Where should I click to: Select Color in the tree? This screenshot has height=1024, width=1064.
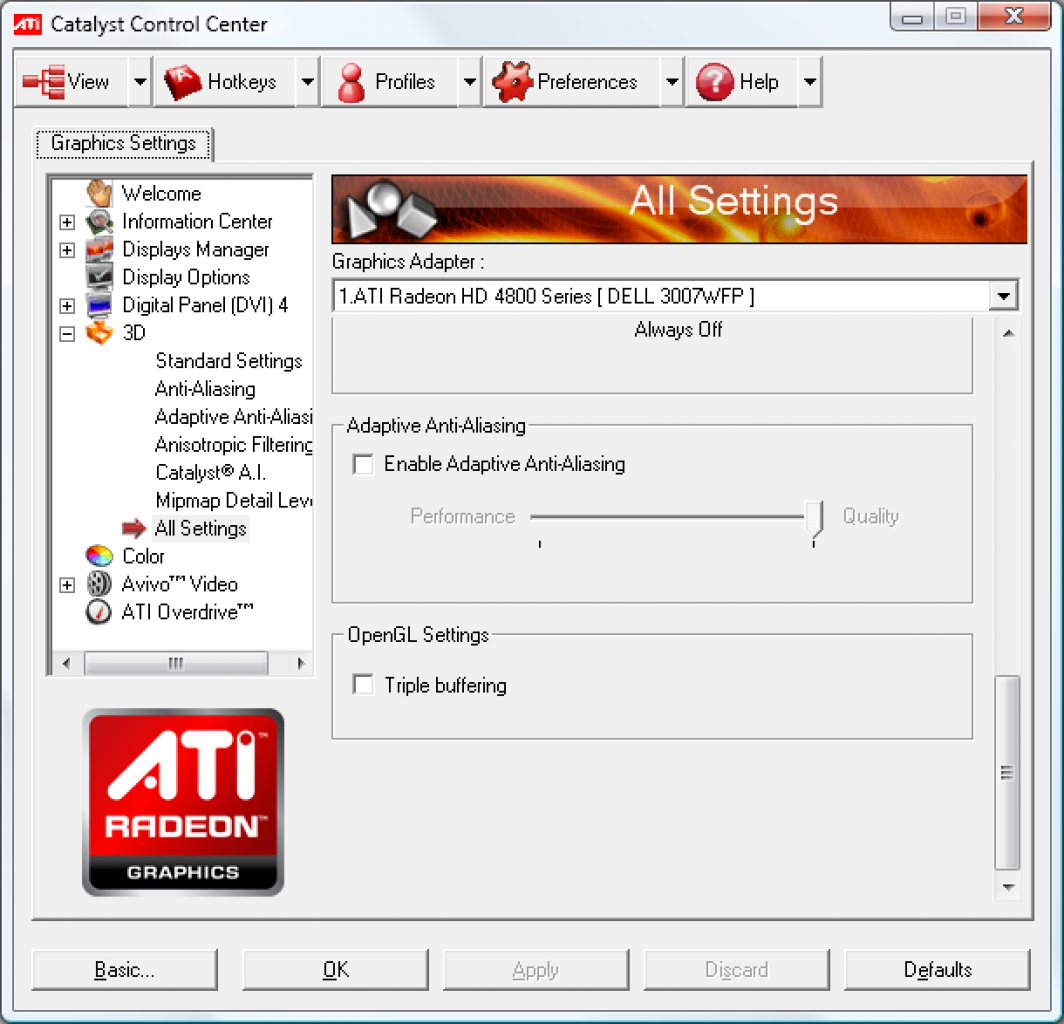click(143, 556)
